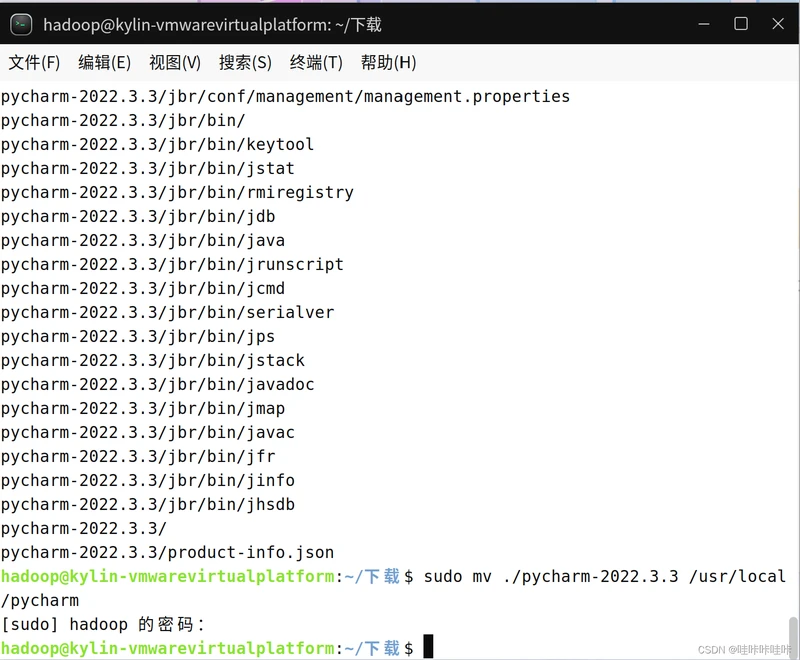Open the 帮助(H) menu

pos(388,62)
